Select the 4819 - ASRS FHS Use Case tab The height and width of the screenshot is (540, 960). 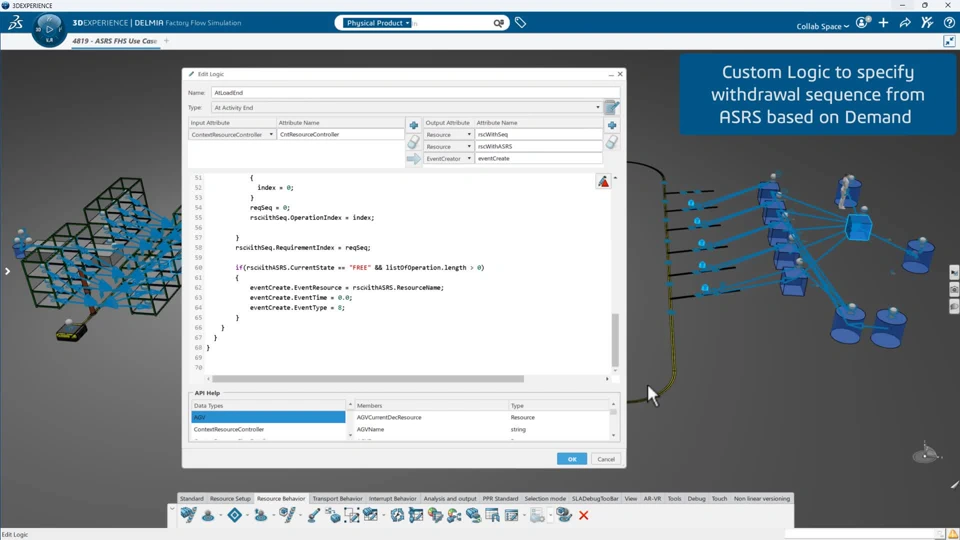click(x=114, y=41)
